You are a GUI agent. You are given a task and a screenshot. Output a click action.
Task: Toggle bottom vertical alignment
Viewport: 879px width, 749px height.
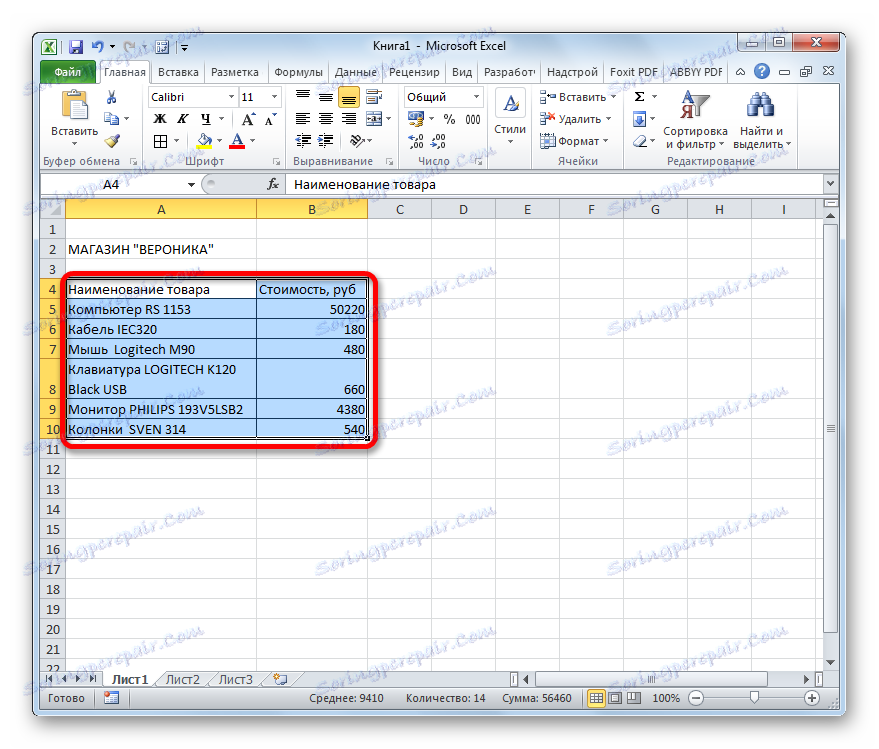[x=349, y=98]
